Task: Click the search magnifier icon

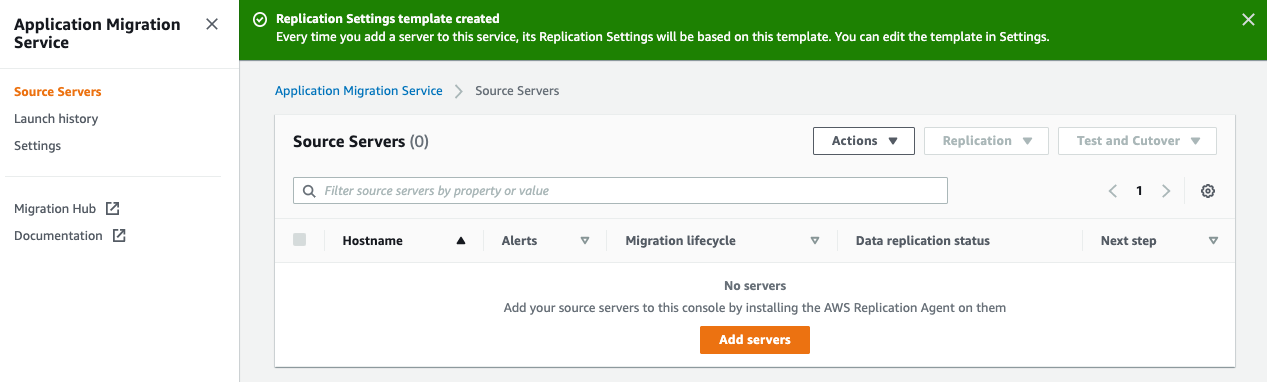Action: [x=309, y=191]
